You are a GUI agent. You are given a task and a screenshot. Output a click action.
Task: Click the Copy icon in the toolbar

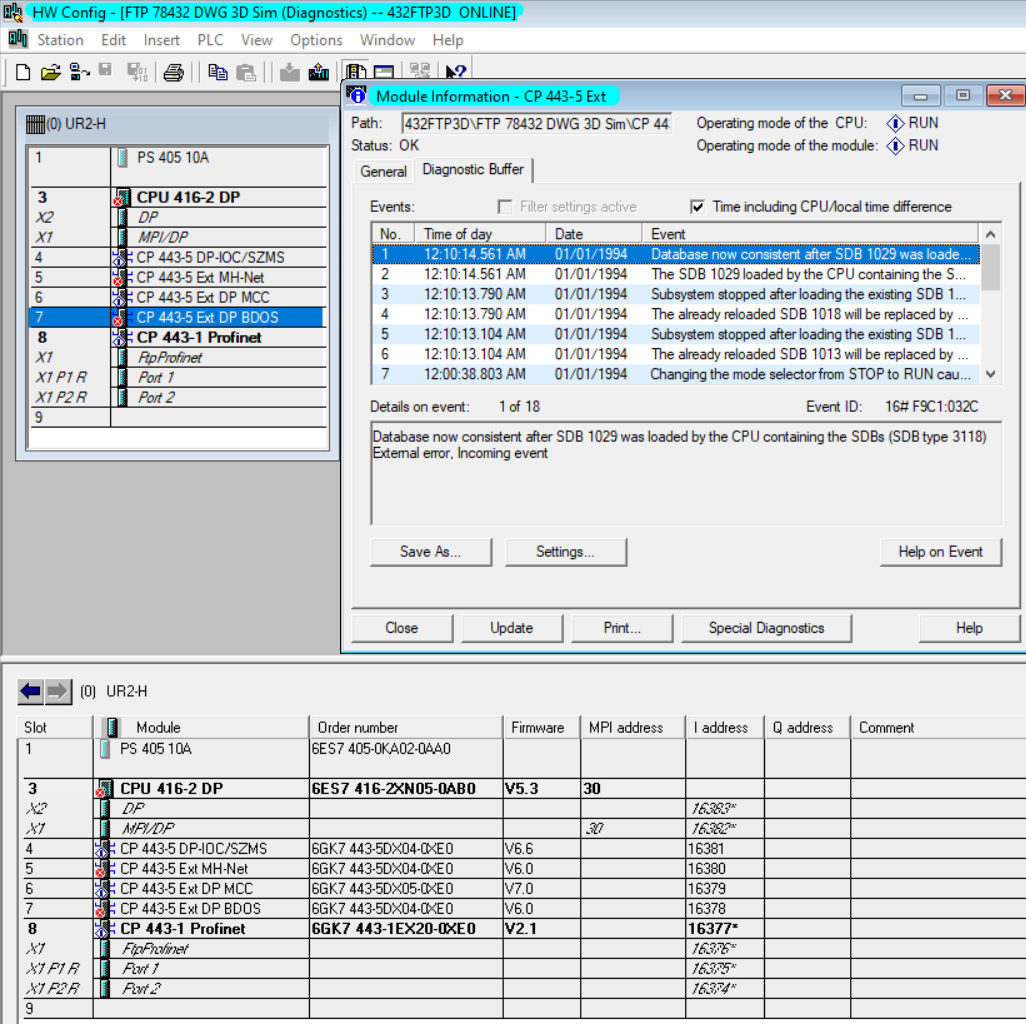point(217,72)
